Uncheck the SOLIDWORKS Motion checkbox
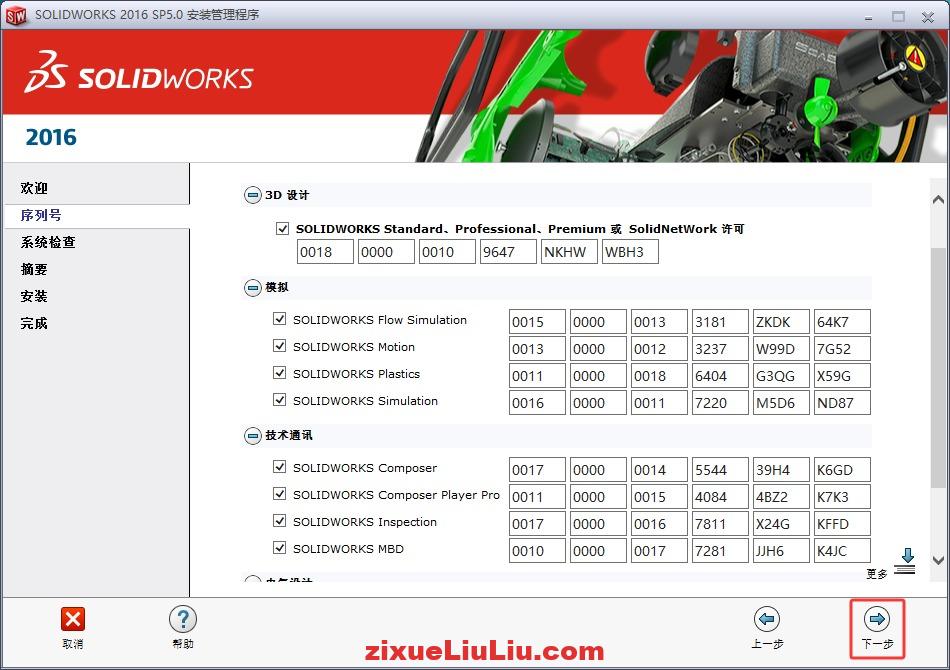This screenshot has height=670, width=950. click(x=281, y=347)
